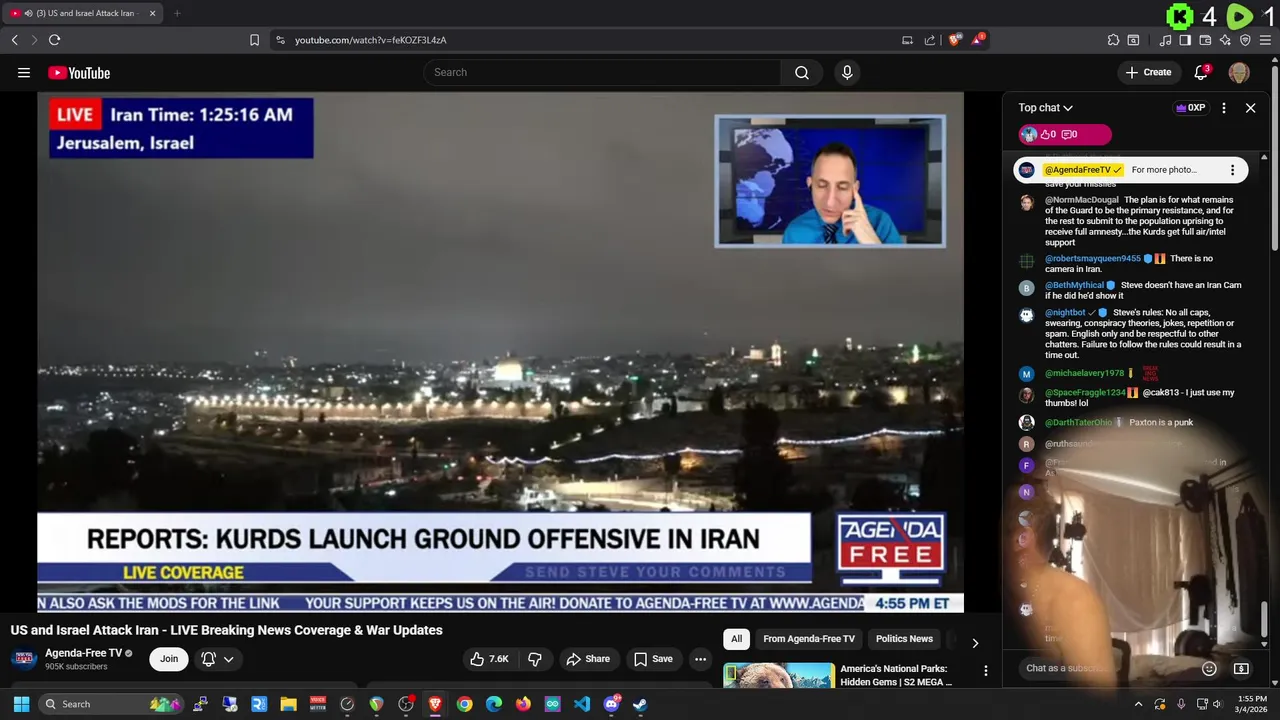
Task: Click the pink top fan leaderboard pill
Action: [x=1064, y=134]
